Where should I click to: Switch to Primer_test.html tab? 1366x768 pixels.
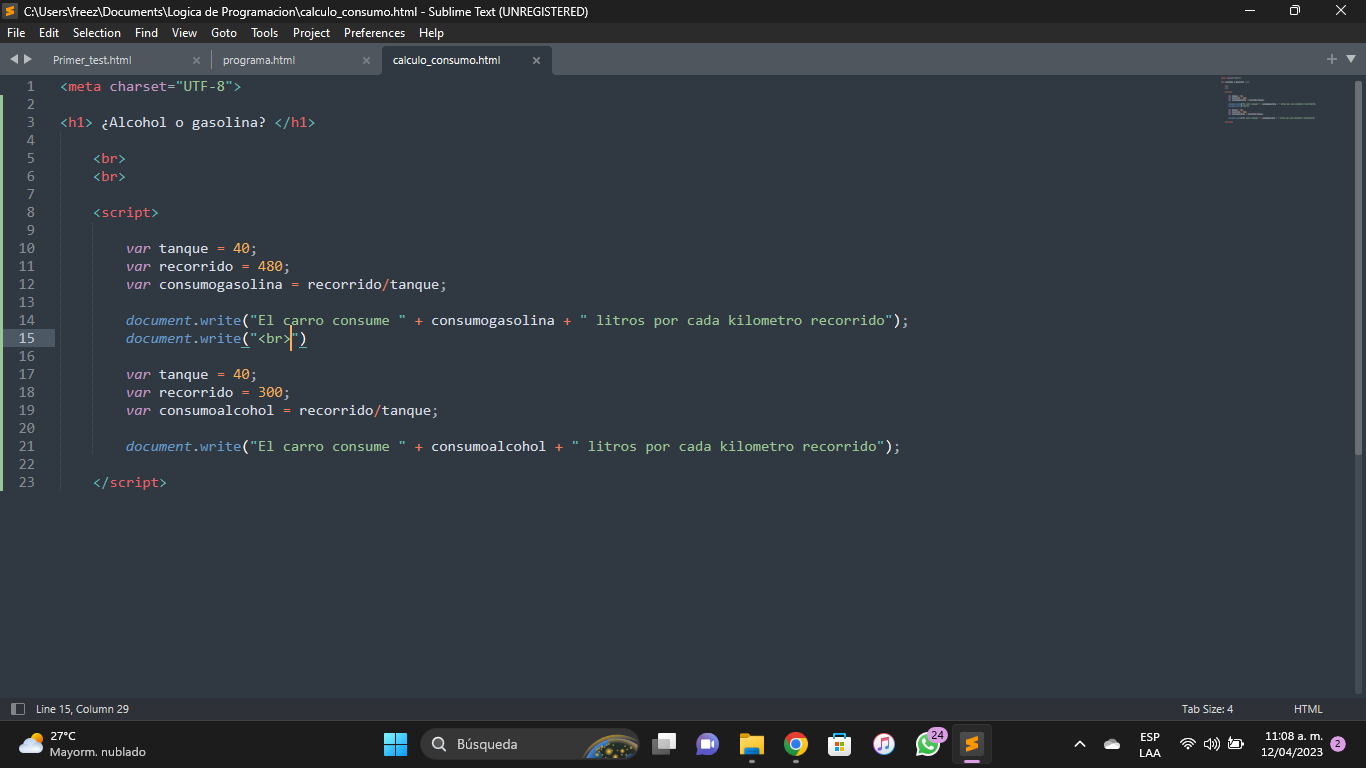point(92,60)
